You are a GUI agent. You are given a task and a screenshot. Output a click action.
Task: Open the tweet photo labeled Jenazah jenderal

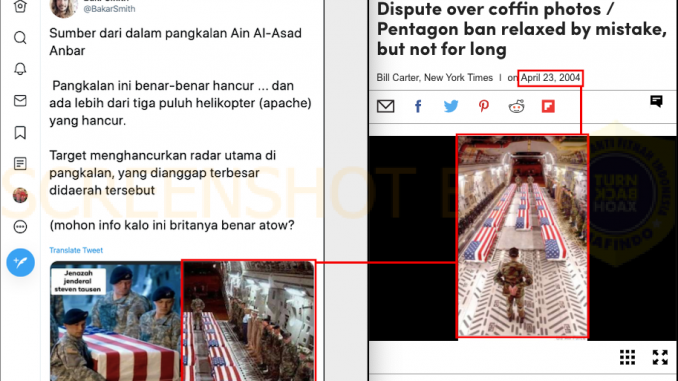(x=115, y=321)
